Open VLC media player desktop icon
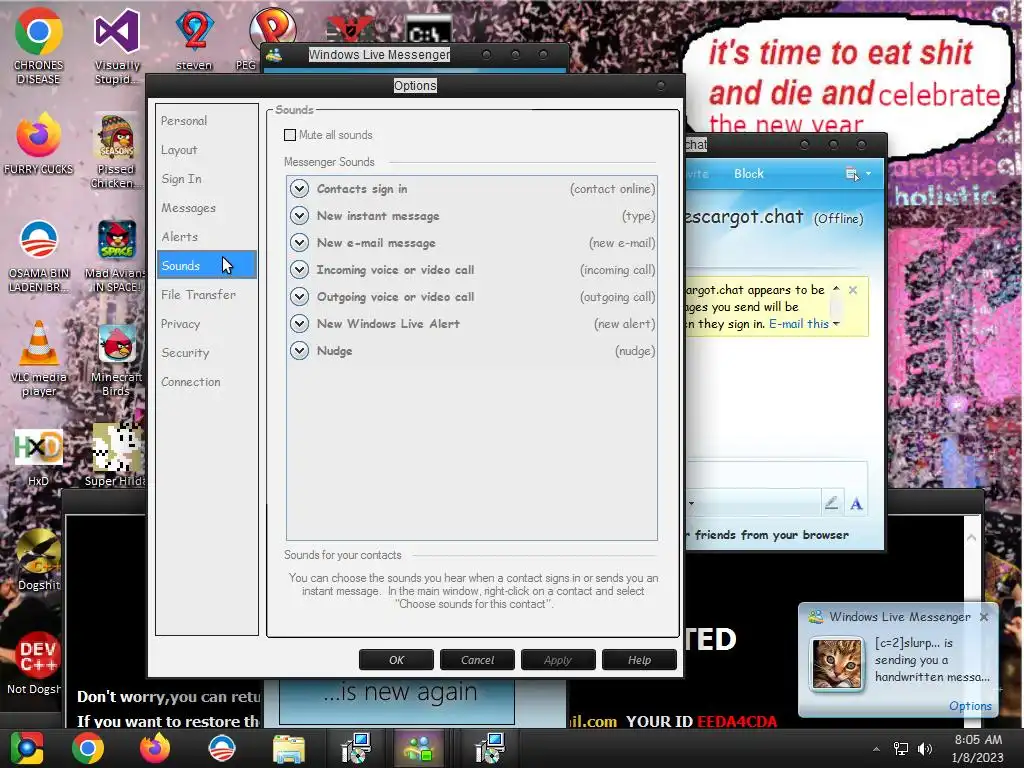 [x=39, y=359]
